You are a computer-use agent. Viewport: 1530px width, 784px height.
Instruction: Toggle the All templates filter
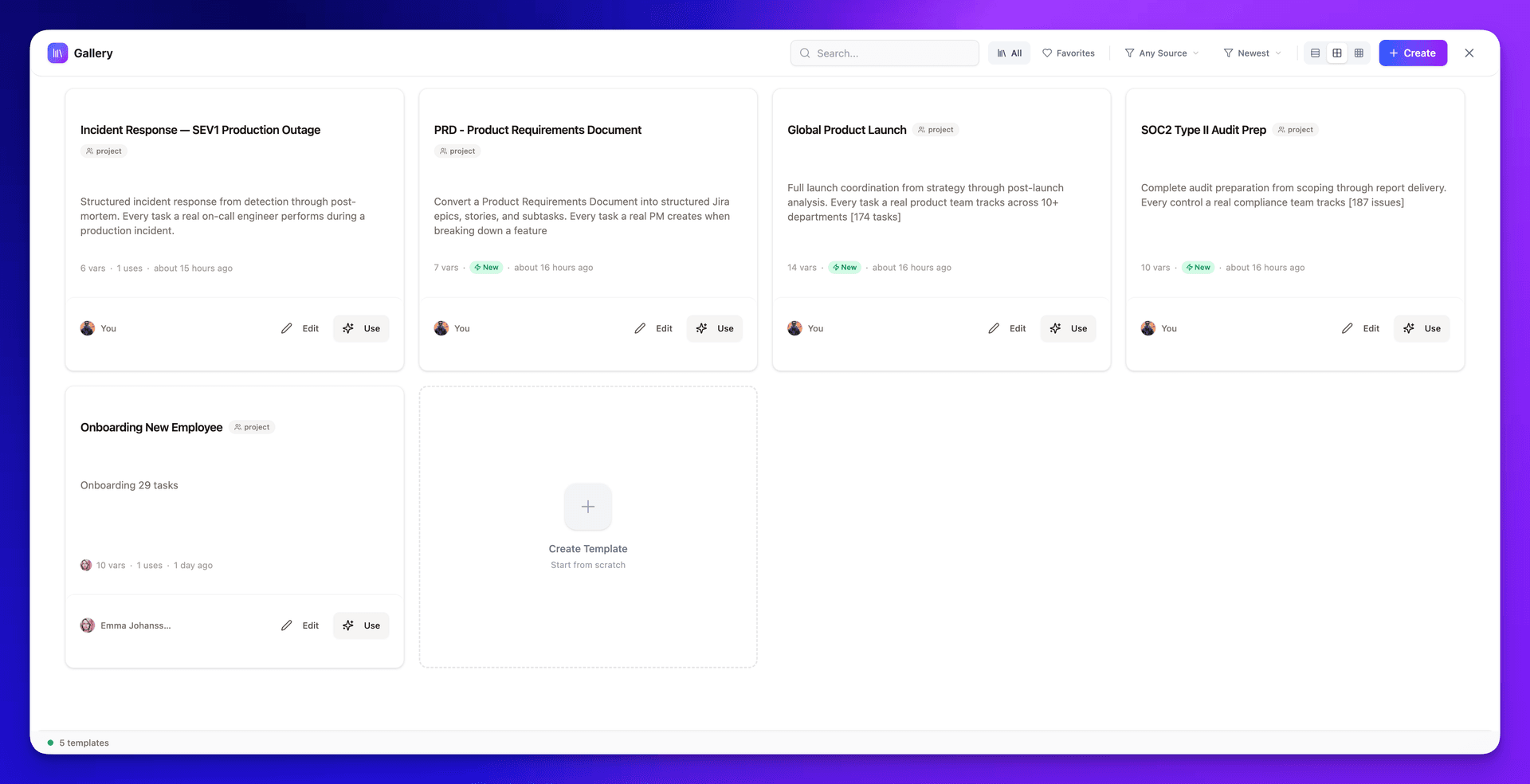click(1009, 53)
